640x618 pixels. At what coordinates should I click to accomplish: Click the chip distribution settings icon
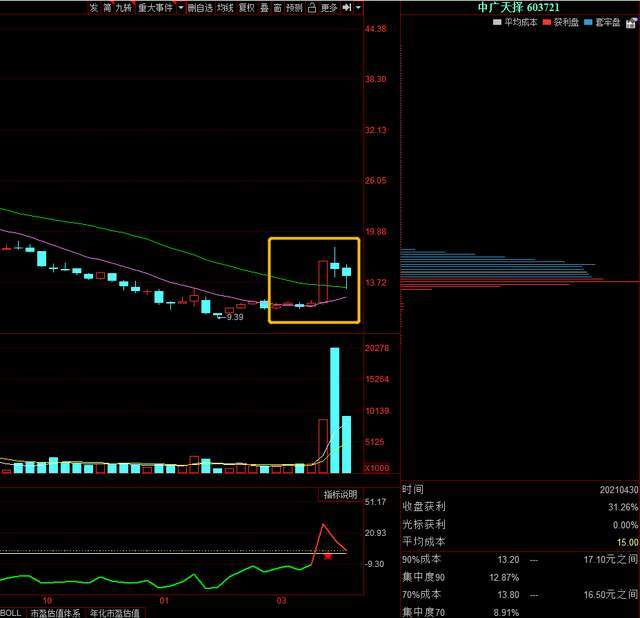[x=631, y=23]
